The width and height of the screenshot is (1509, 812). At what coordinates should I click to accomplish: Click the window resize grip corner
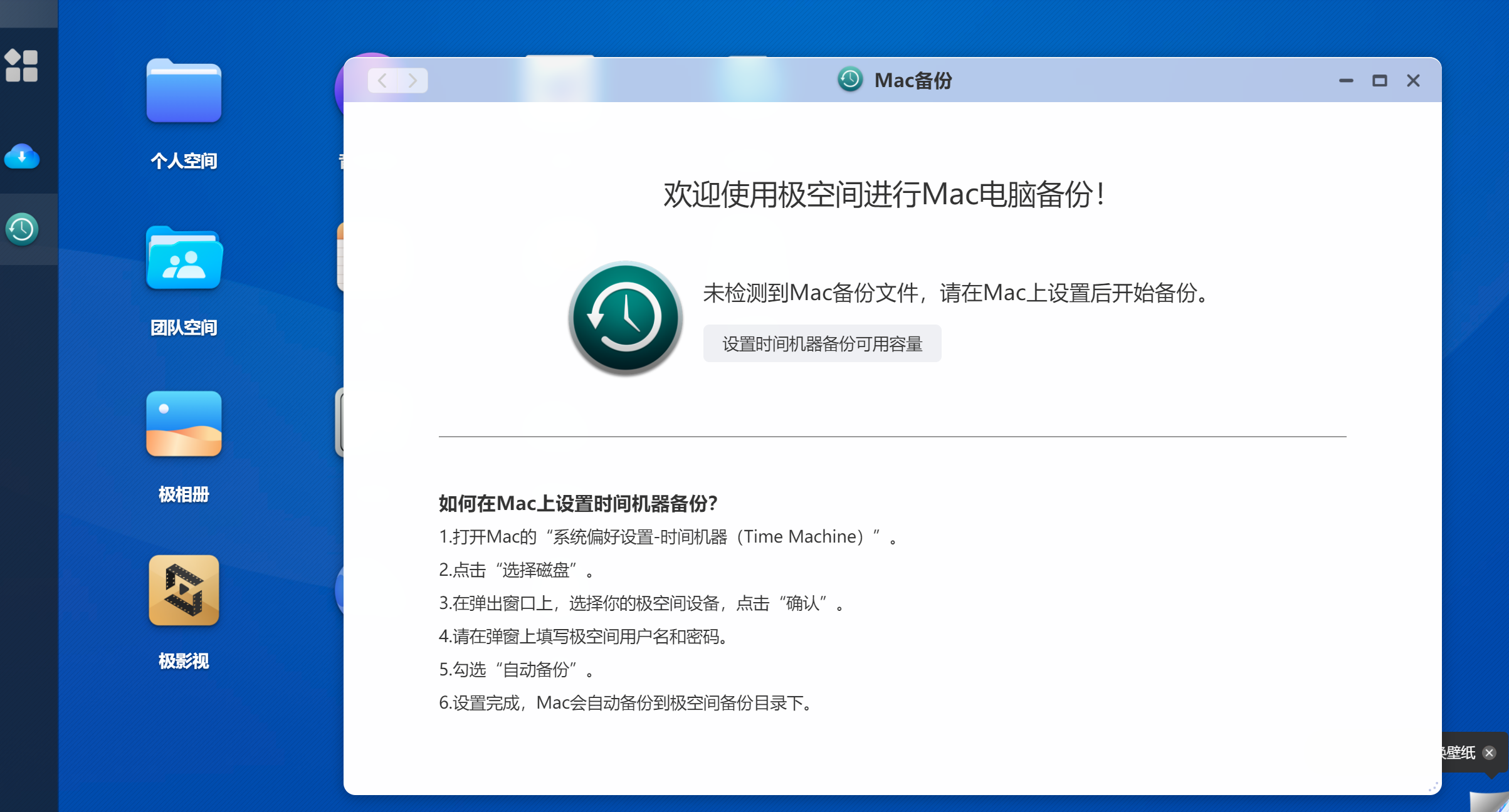(x=1433, y=787)
